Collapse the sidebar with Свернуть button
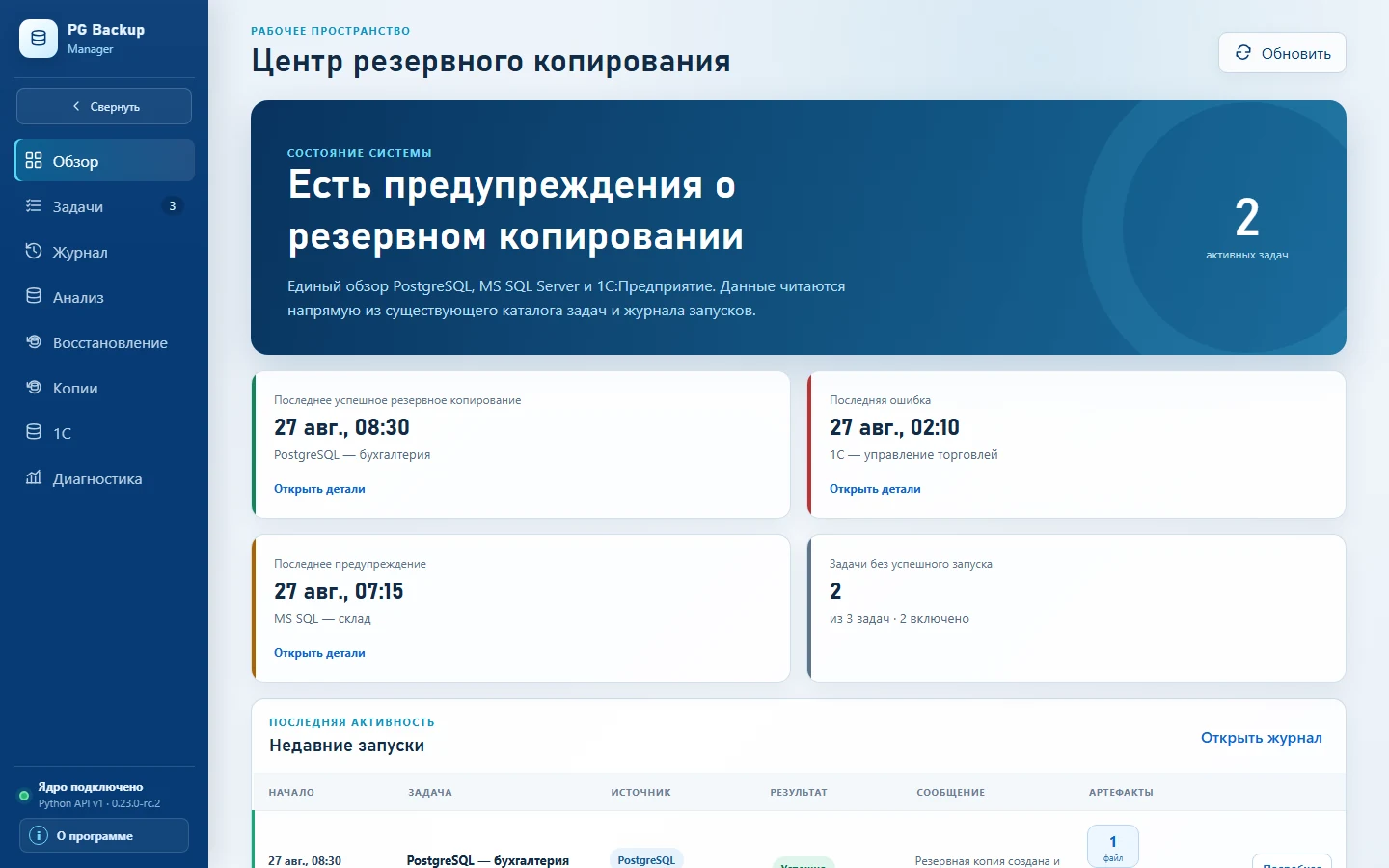This screenshot has height=868, width=1389. coord(104,106)
